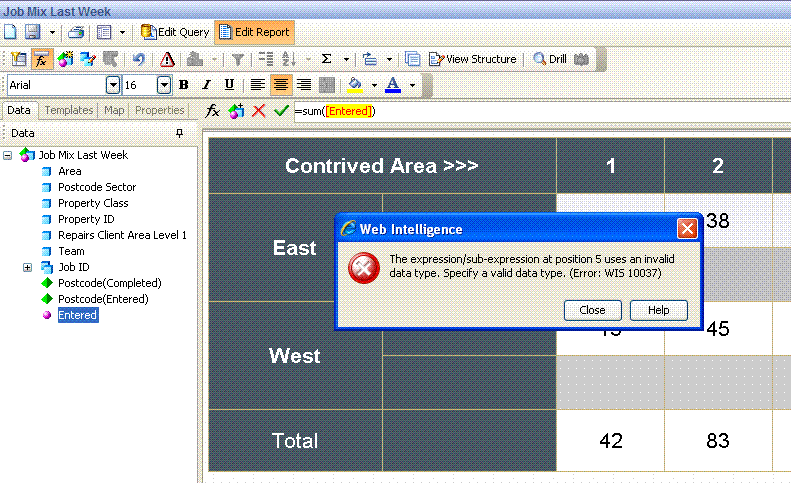Click the Print icon

pos(76,32)
